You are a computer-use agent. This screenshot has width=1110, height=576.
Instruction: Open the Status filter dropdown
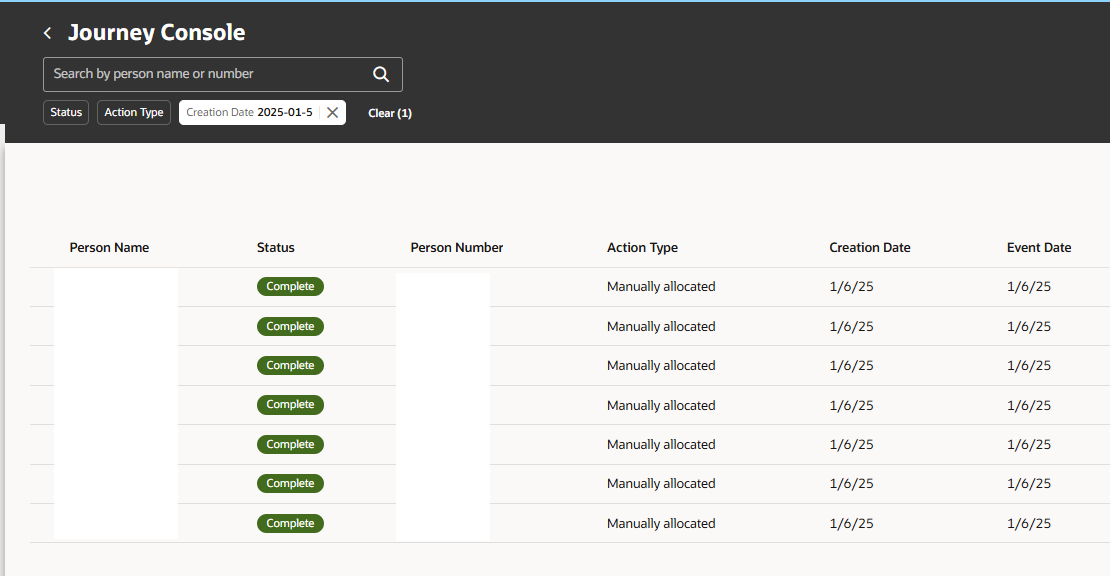(65, 112)
